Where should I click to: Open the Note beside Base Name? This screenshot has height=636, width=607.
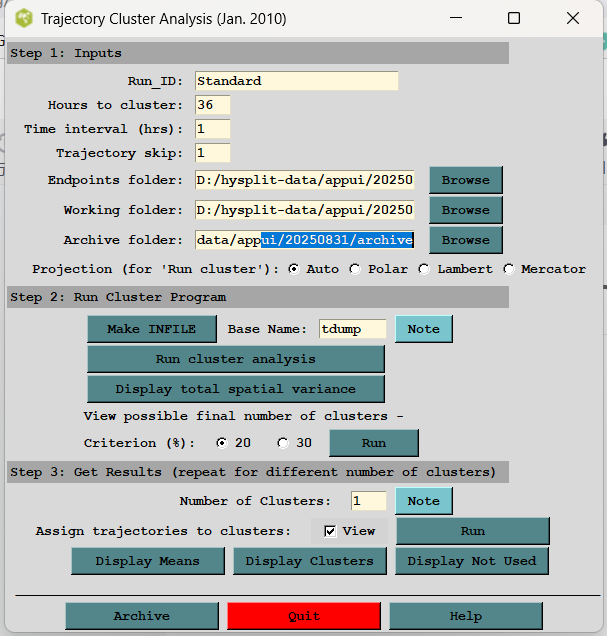point(423,329)
